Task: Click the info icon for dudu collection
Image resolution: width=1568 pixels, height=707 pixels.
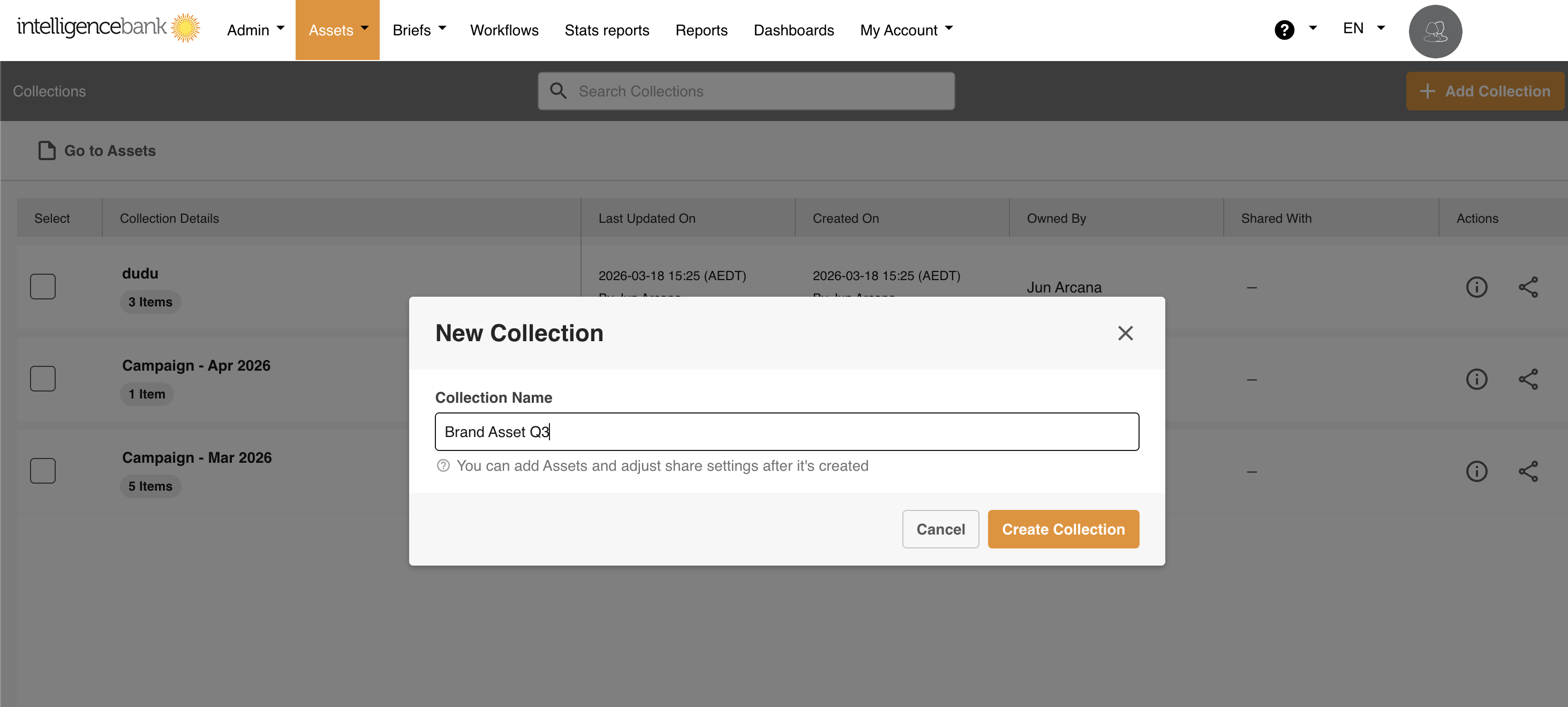Action: point(1476,287)
